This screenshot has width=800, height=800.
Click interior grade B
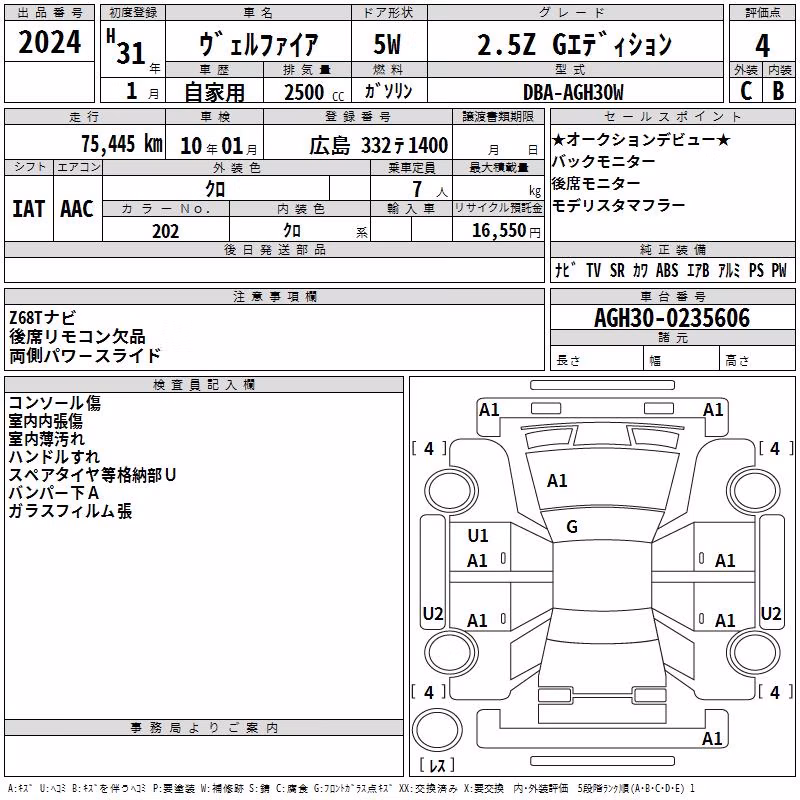(x=778, y=91)
